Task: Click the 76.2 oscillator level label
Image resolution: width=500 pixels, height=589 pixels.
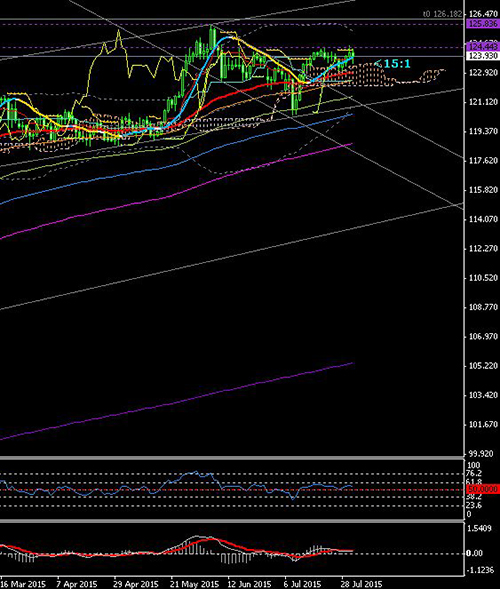Action: coord(474,473)
